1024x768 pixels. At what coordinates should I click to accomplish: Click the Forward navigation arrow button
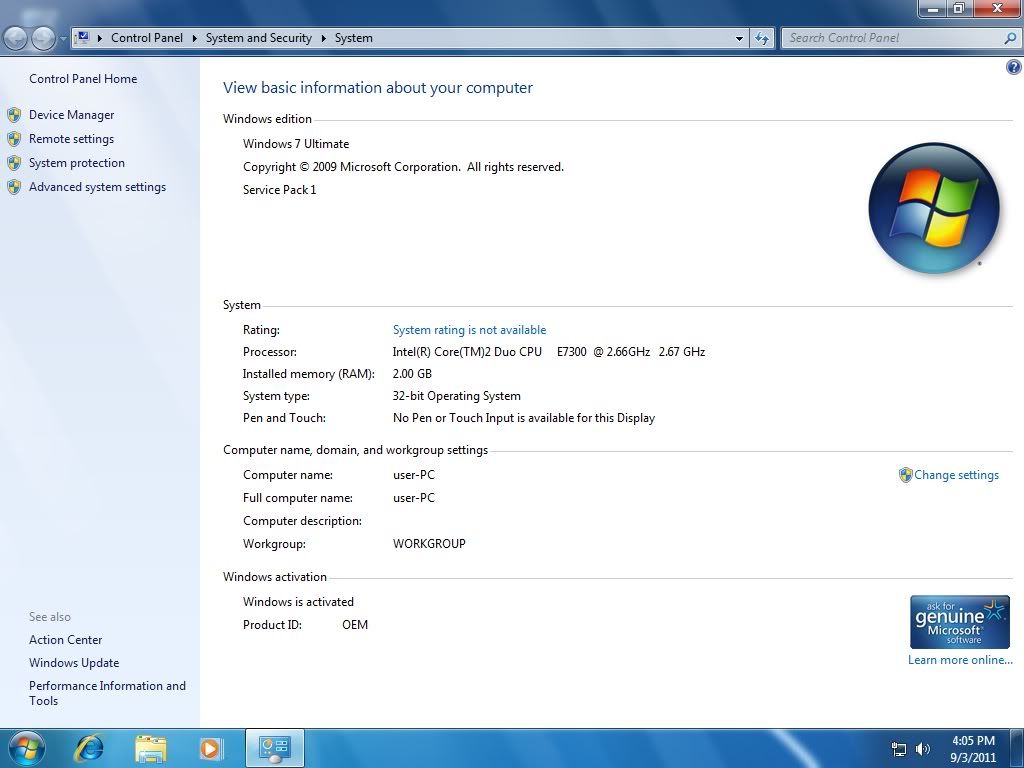pos(43,39)
